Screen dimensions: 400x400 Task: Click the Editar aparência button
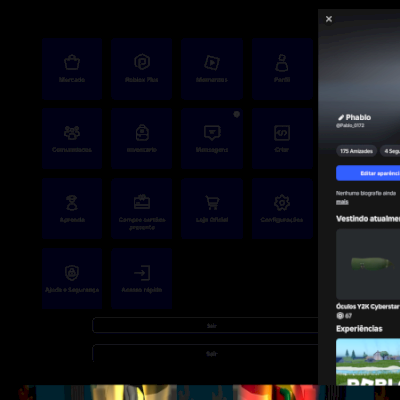click(368, 173)
